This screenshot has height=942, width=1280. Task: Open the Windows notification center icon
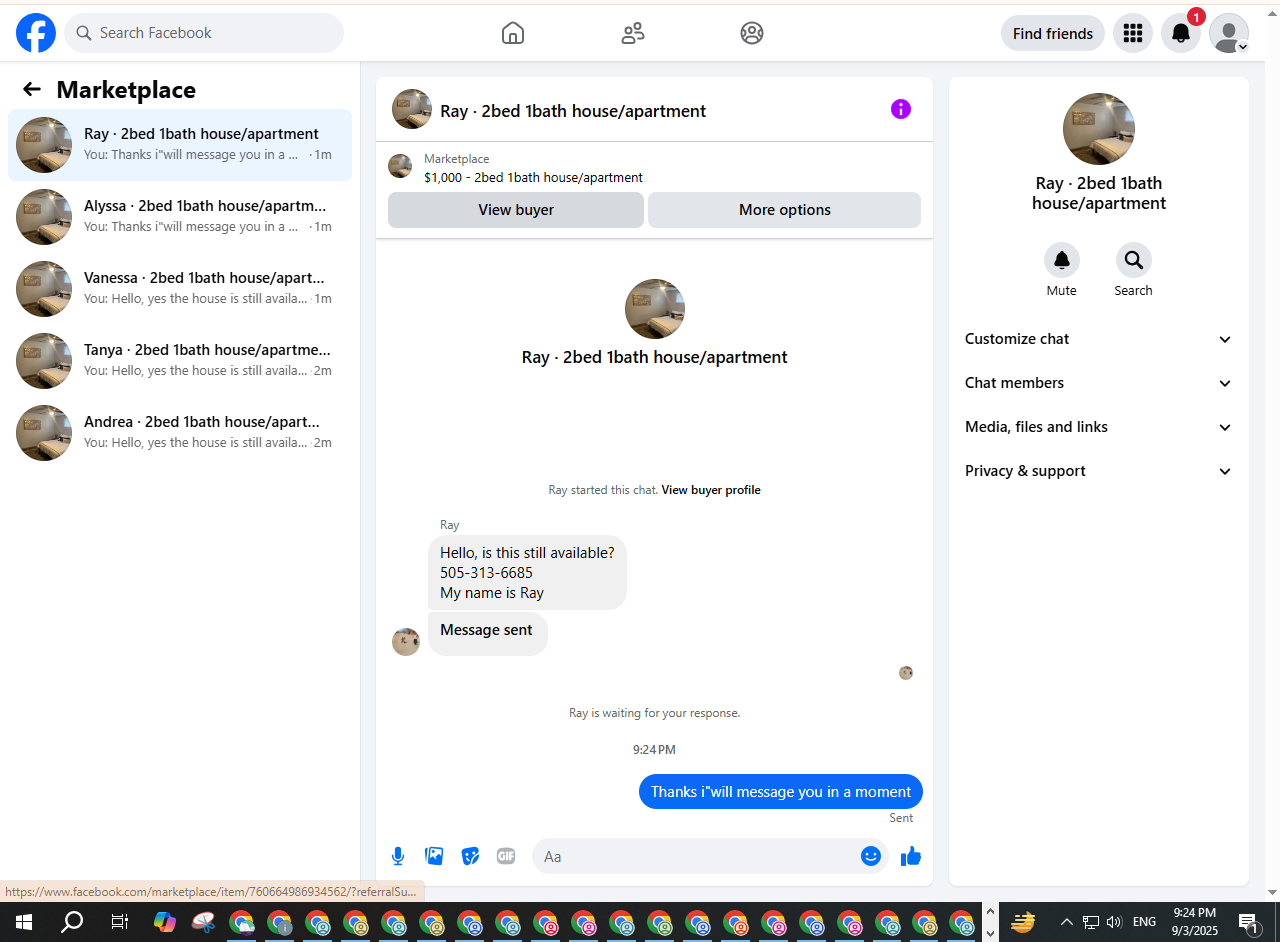1249,922
